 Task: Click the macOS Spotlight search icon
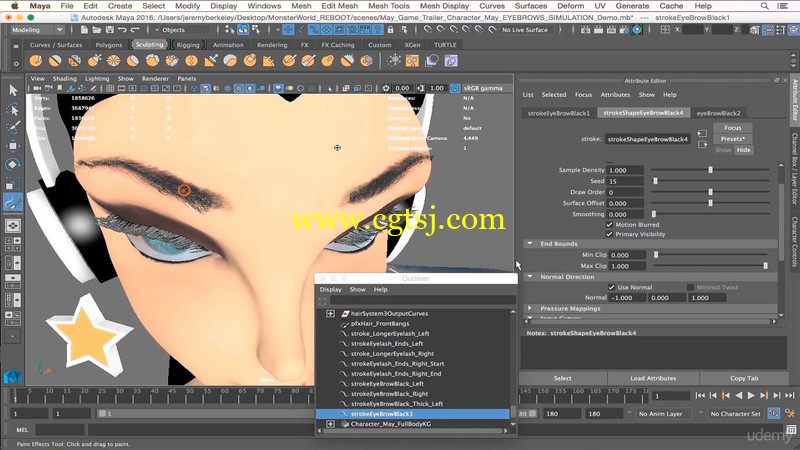point(764,6)
